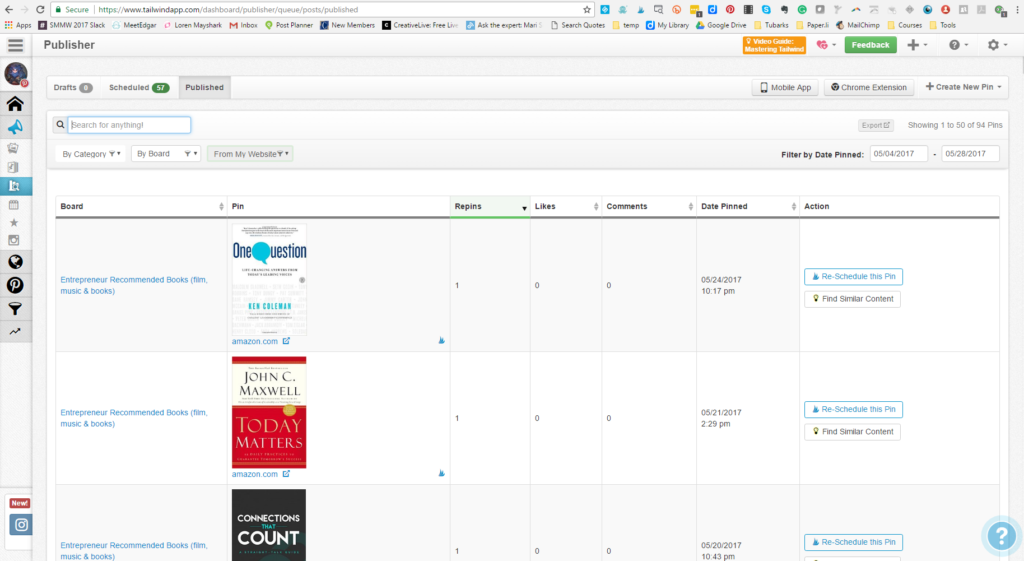This screenshot has height=561, width=1024.
Task: Re-Schedule the One Question pin
Action: click(853, 277)
